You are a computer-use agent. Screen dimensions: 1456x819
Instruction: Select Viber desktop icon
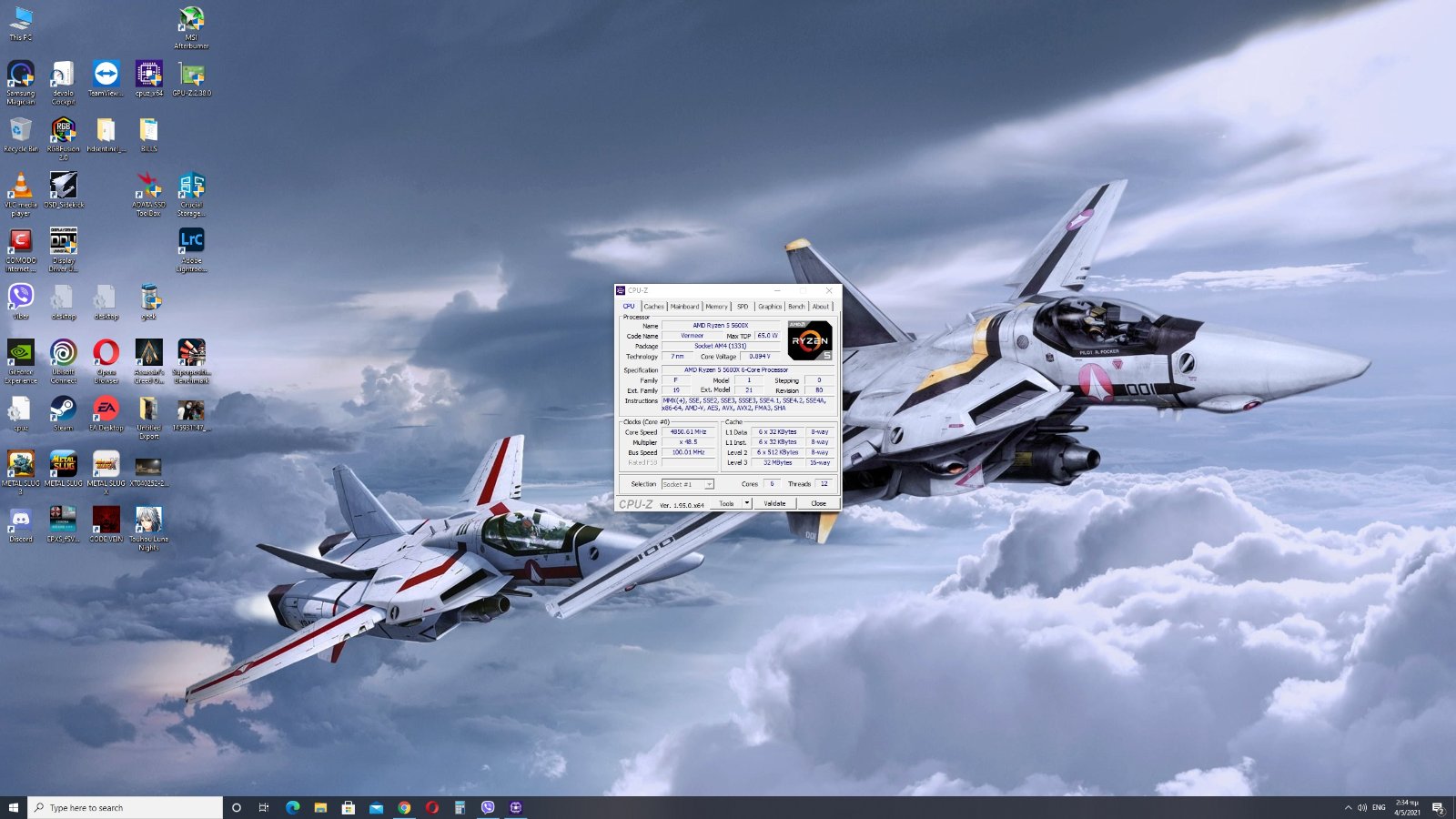point(20,302)
